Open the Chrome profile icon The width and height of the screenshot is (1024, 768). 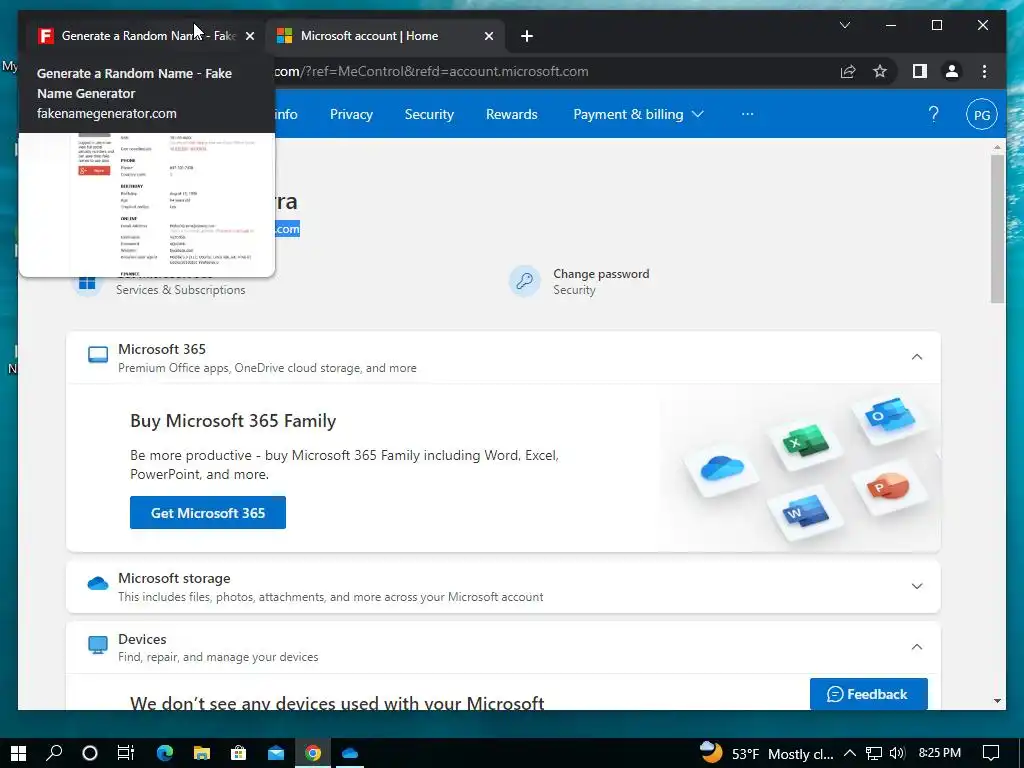pos(952,71)
